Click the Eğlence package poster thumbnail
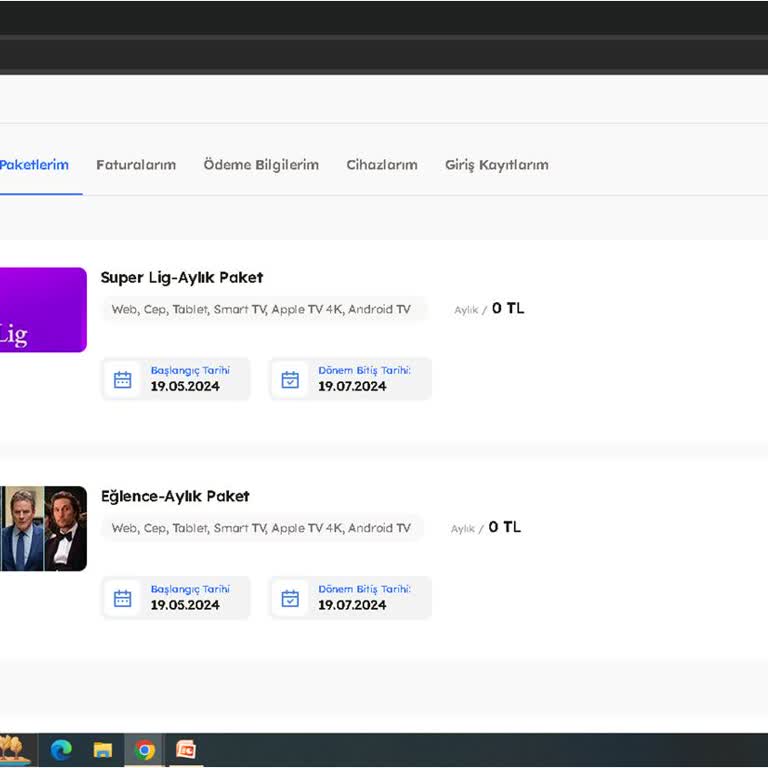Image resolution: width=768 pixels, height=768 pixels. [43, 529]
